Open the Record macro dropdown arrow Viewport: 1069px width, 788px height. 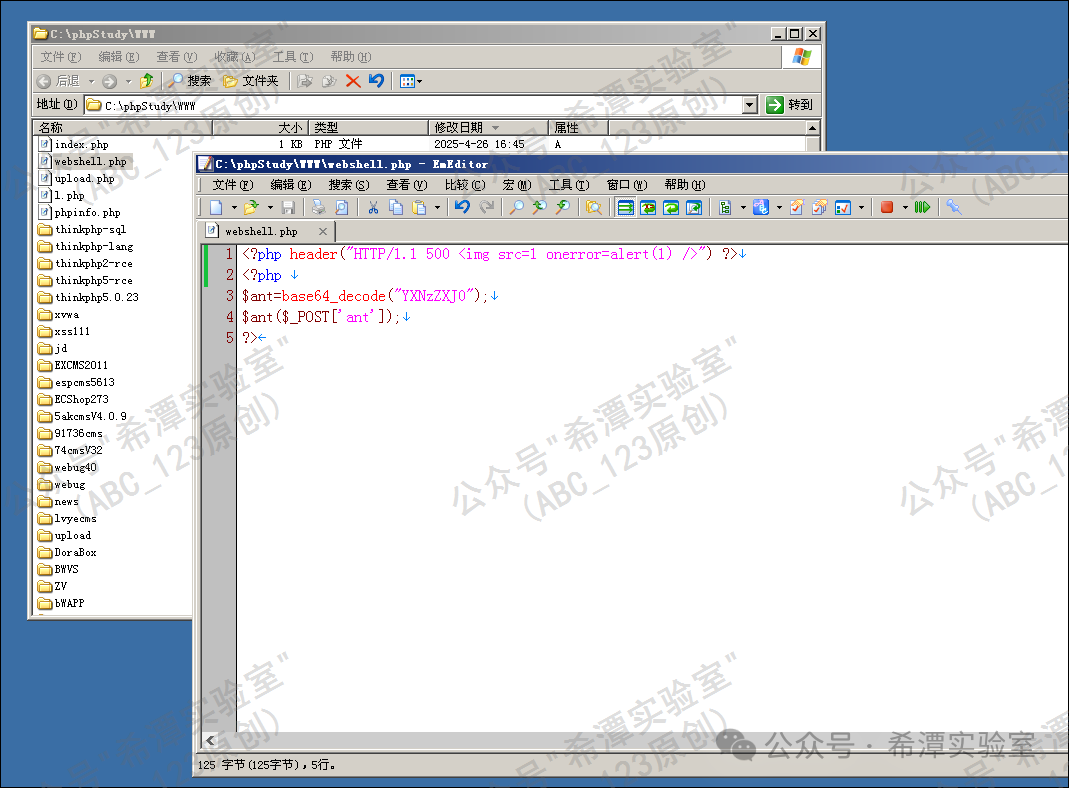tap(905, 207)
